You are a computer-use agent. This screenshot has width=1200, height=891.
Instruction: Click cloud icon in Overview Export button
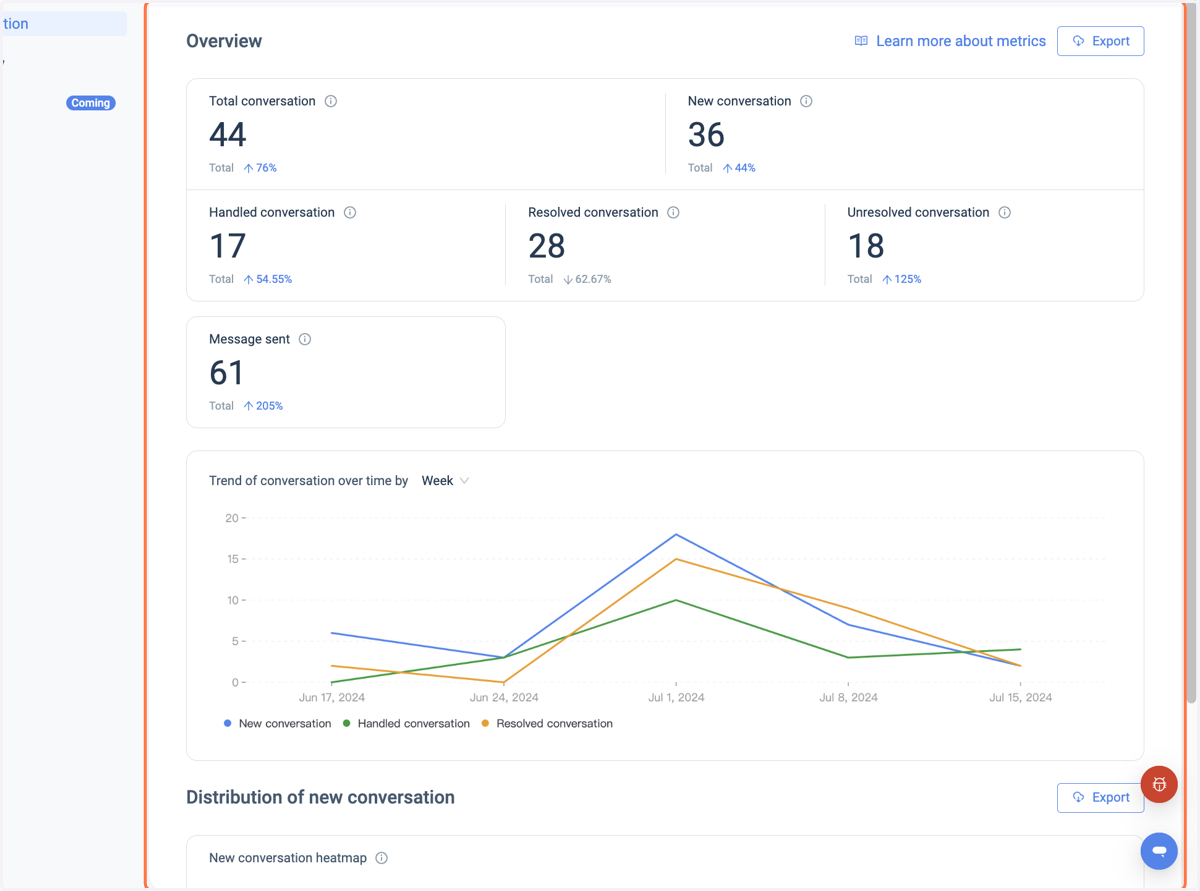coord(1078,41)
